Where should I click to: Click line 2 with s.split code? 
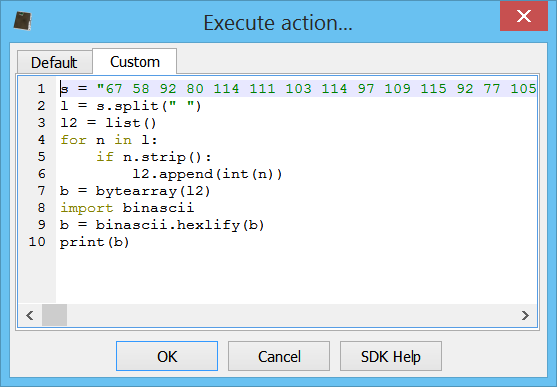[x=131, y=106]
